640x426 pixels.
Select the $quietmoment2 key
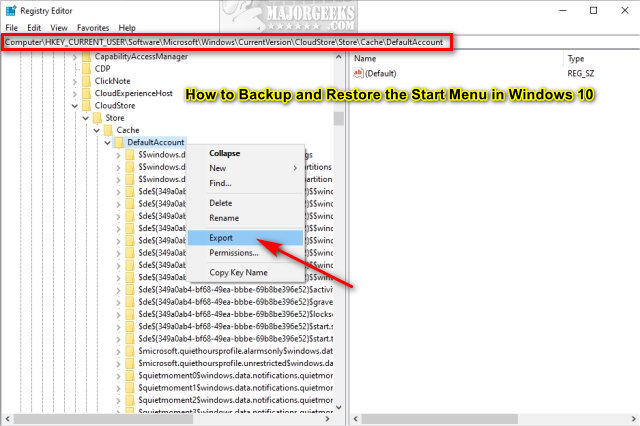(235, 400)
